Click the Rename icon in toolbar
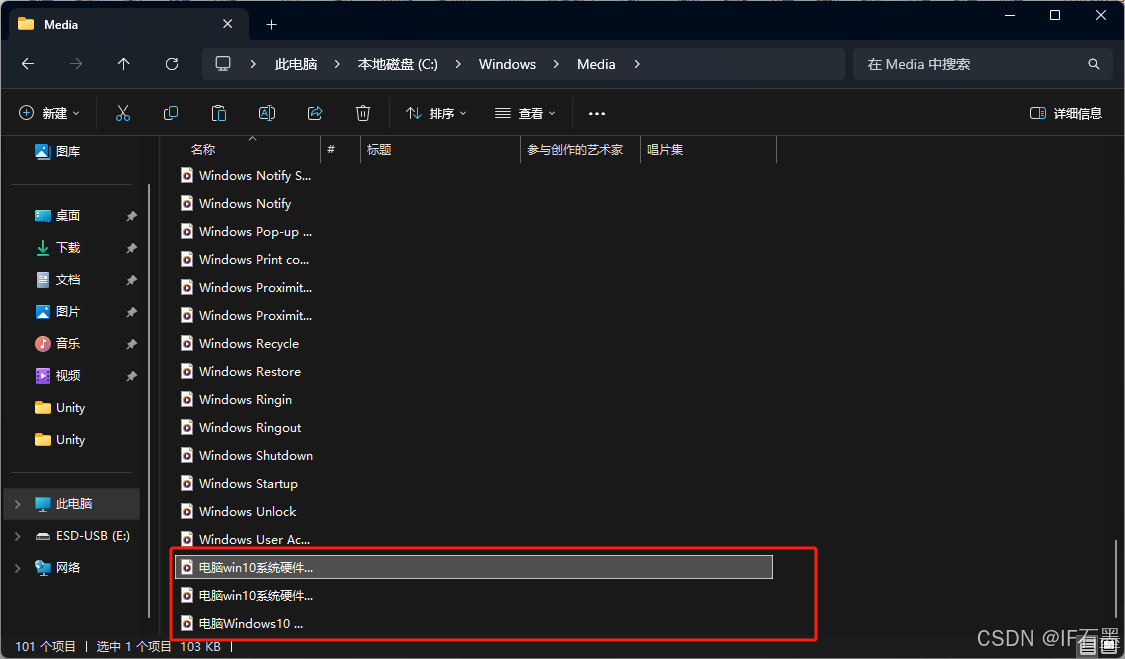Viewport: 1125px width, 659px height. (267, 113)
